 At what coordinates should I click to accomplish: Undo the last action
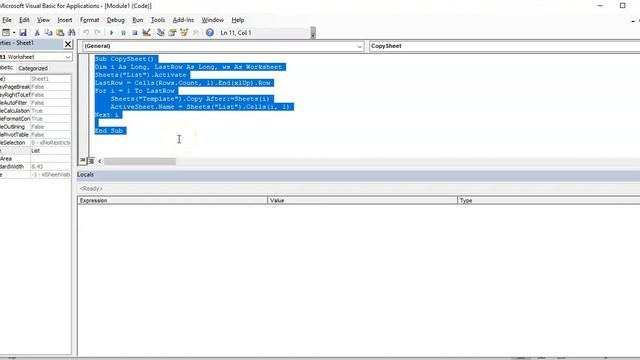tap(86, 33)
